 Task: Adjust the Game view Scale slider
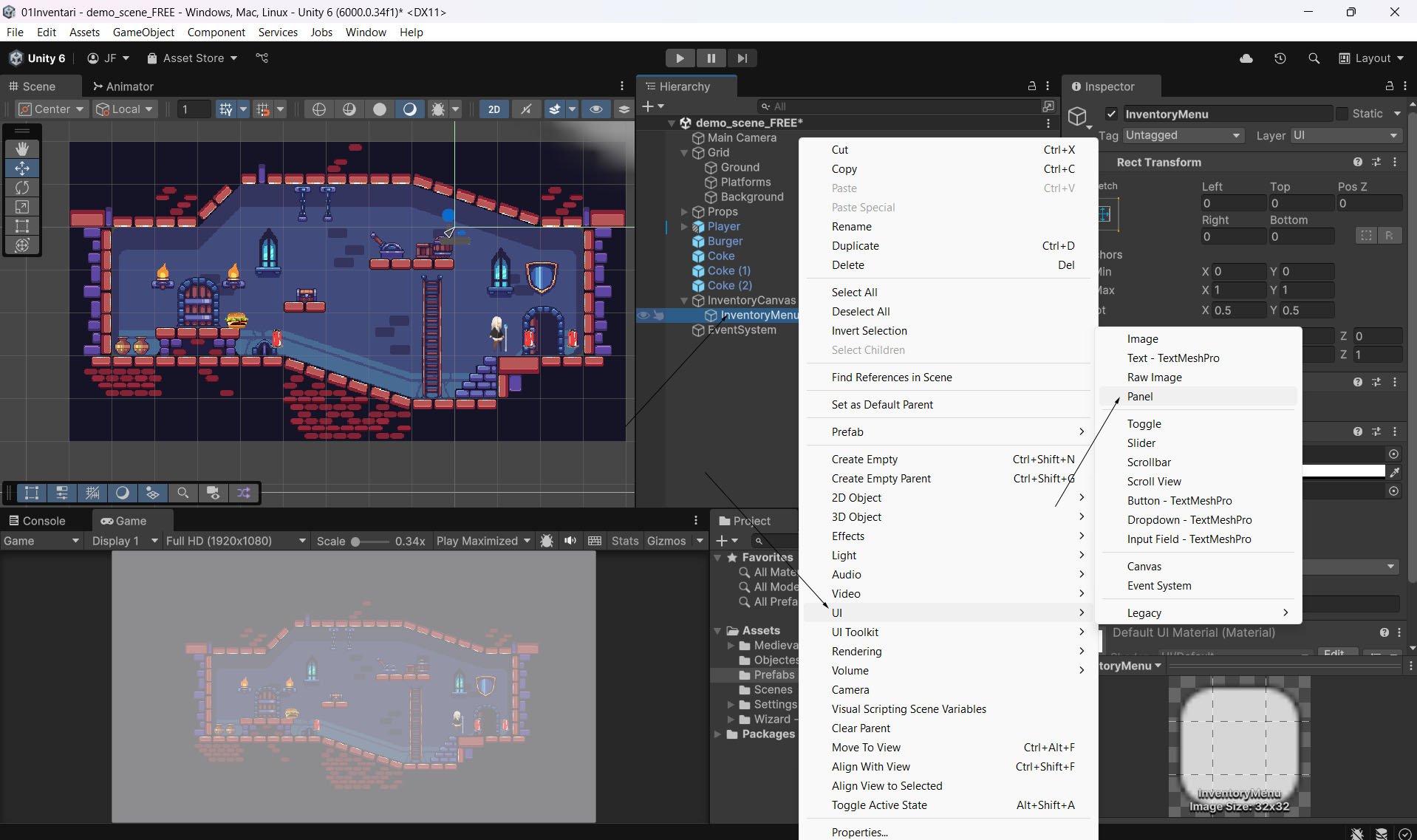coord(355,542)
